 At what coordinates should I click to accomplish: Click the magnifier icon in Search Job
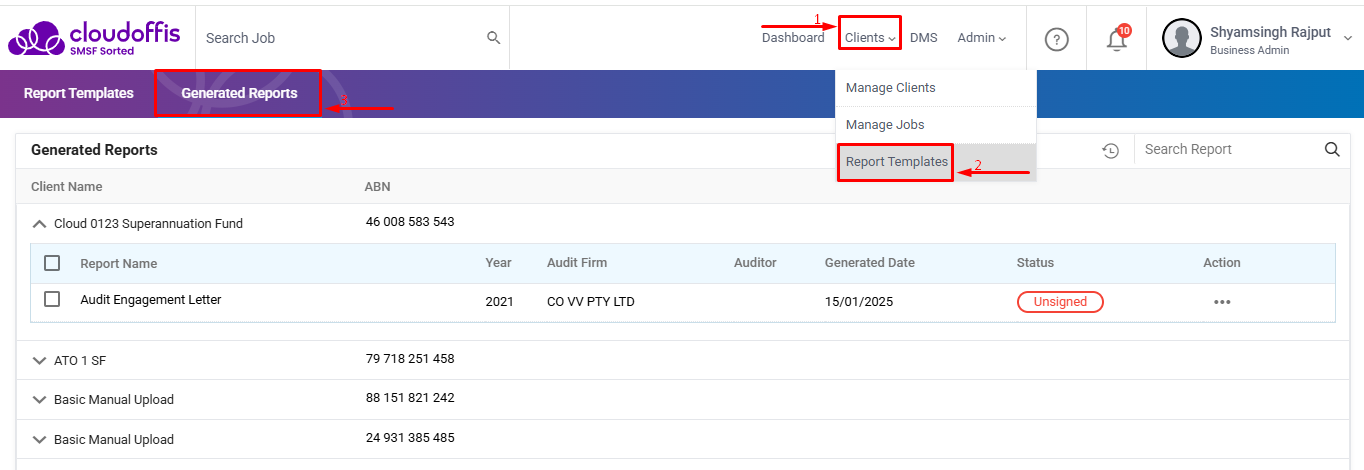point(493,38)
